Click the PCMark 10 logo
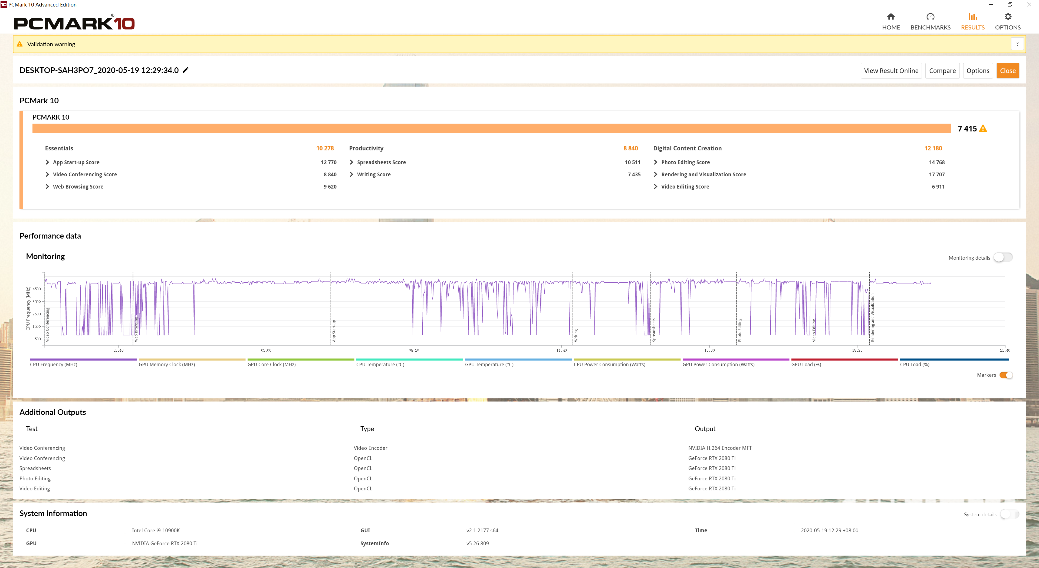 pos(74,23)
